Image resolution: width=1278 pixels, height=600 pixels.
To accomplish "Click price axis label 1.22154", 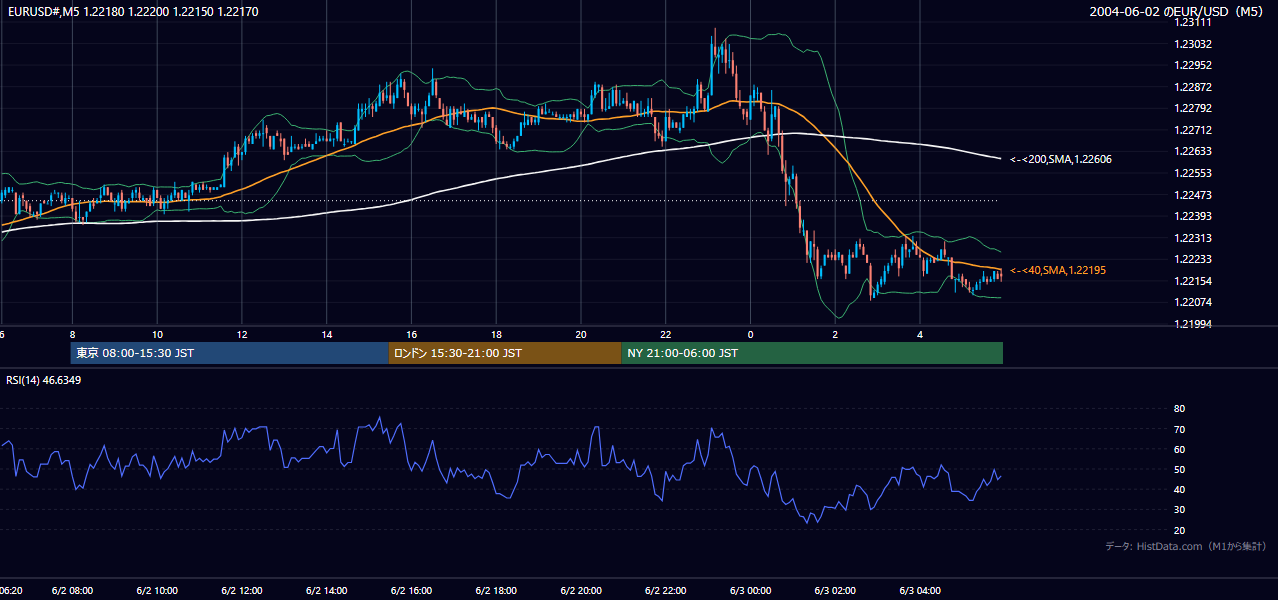I will tap(1193, 281).
